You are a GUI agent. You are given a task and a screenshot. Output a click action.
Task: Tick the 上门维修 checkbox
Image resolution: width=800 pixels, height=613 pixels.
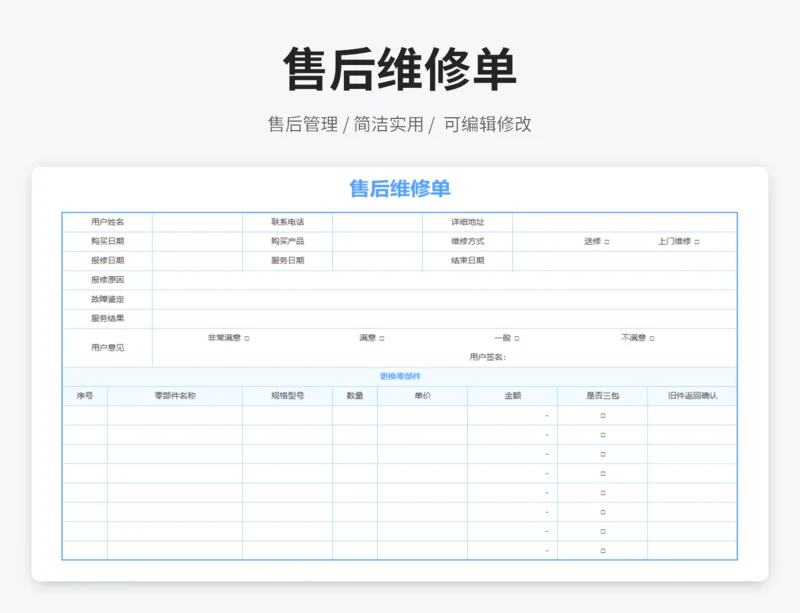[x=697, y=242]
